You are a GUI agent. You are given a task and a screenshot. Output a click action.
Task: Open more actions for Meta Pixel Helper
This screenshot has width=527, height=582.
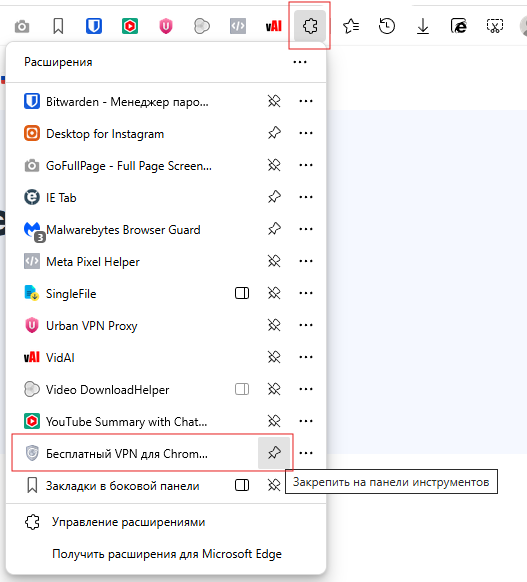[306, 261]
